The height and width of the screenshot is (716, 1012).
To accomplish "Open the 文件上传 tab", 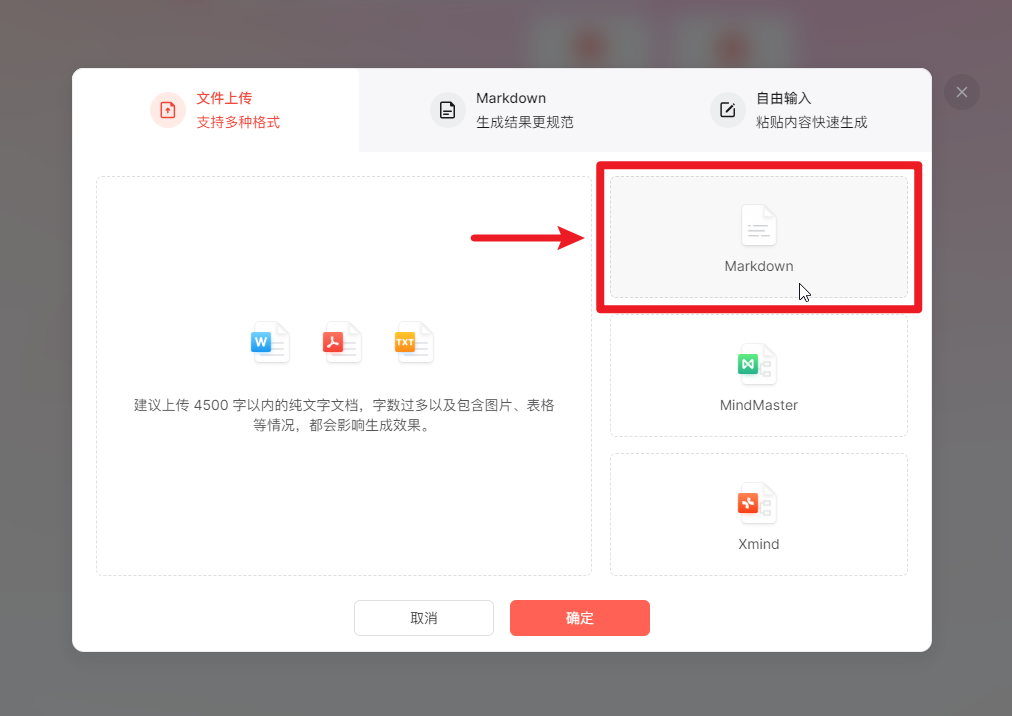I will 214,108.
